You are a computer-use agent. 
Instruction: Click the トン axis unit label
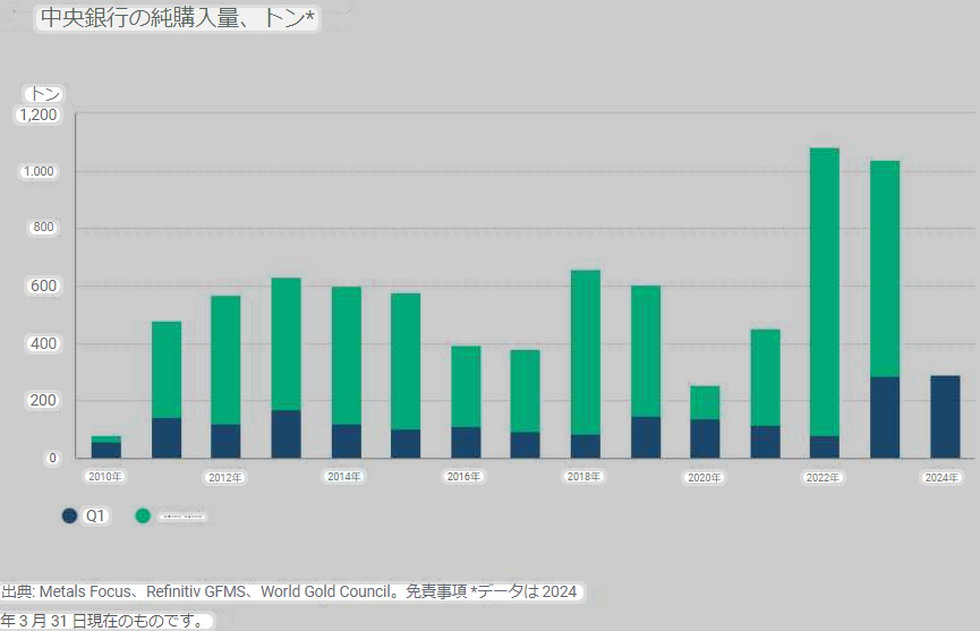(x=44, y=94)
